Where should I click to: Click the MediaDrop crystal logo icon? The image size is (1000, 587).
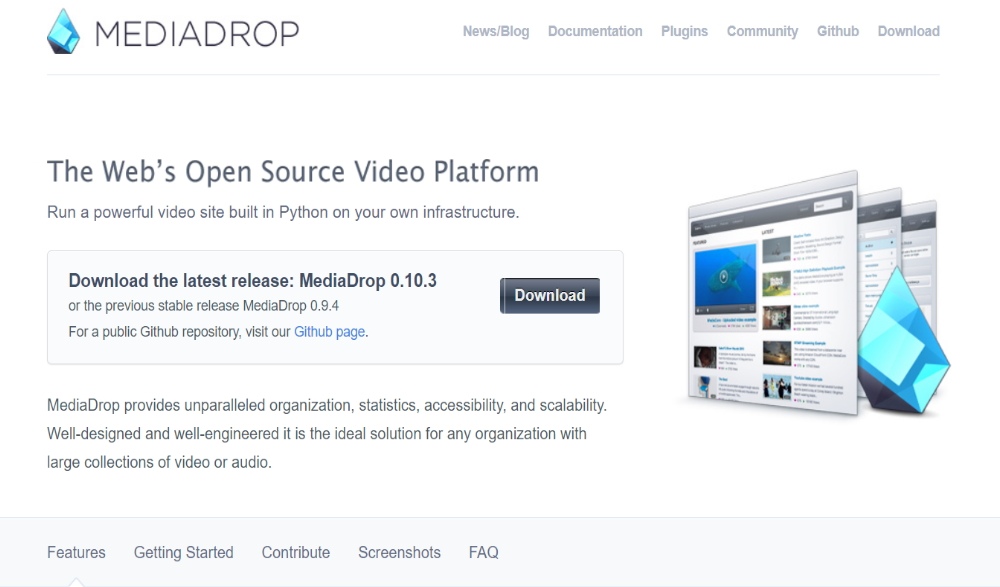(x=63, y=31)
